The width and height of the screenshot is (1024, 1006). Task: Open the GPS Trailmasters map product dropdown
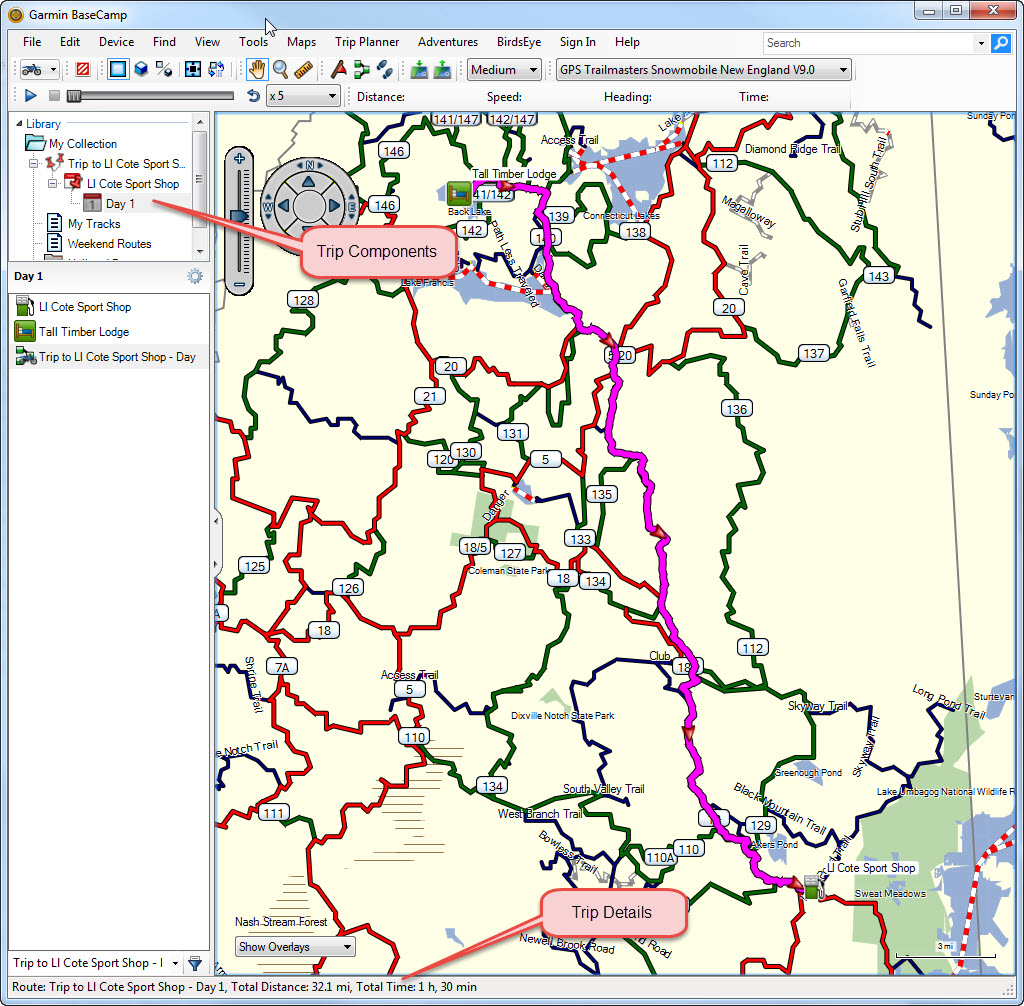pos(703,70)
